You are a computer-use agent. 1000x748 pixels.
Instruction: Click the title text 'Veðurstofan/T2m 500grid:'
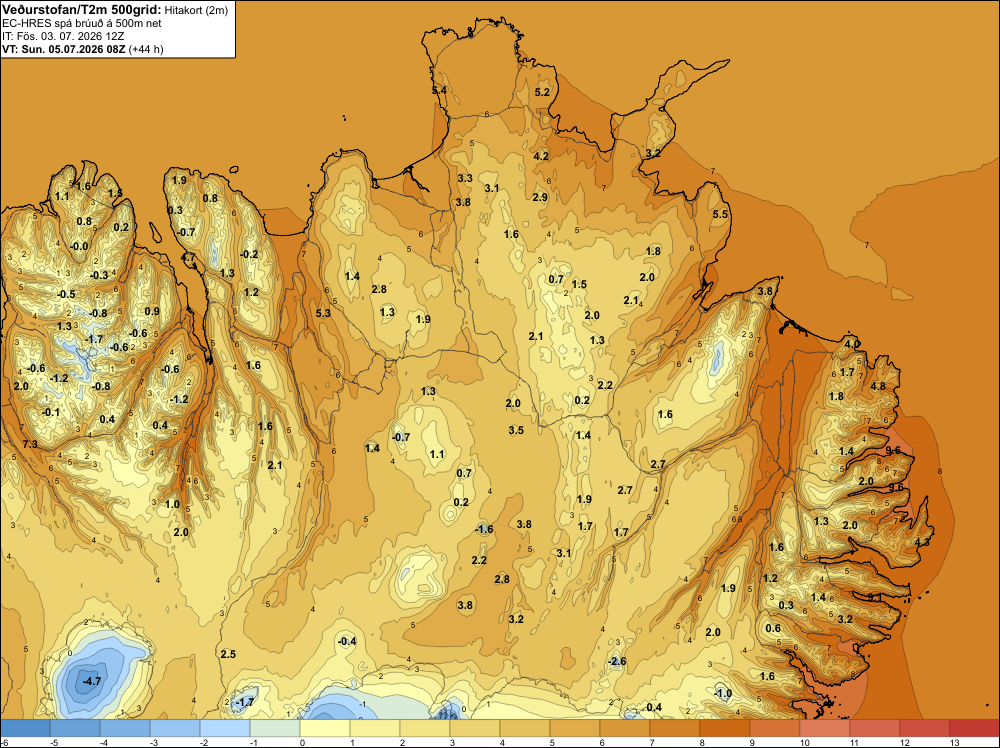pyautogui.click(x=82, y=10)
